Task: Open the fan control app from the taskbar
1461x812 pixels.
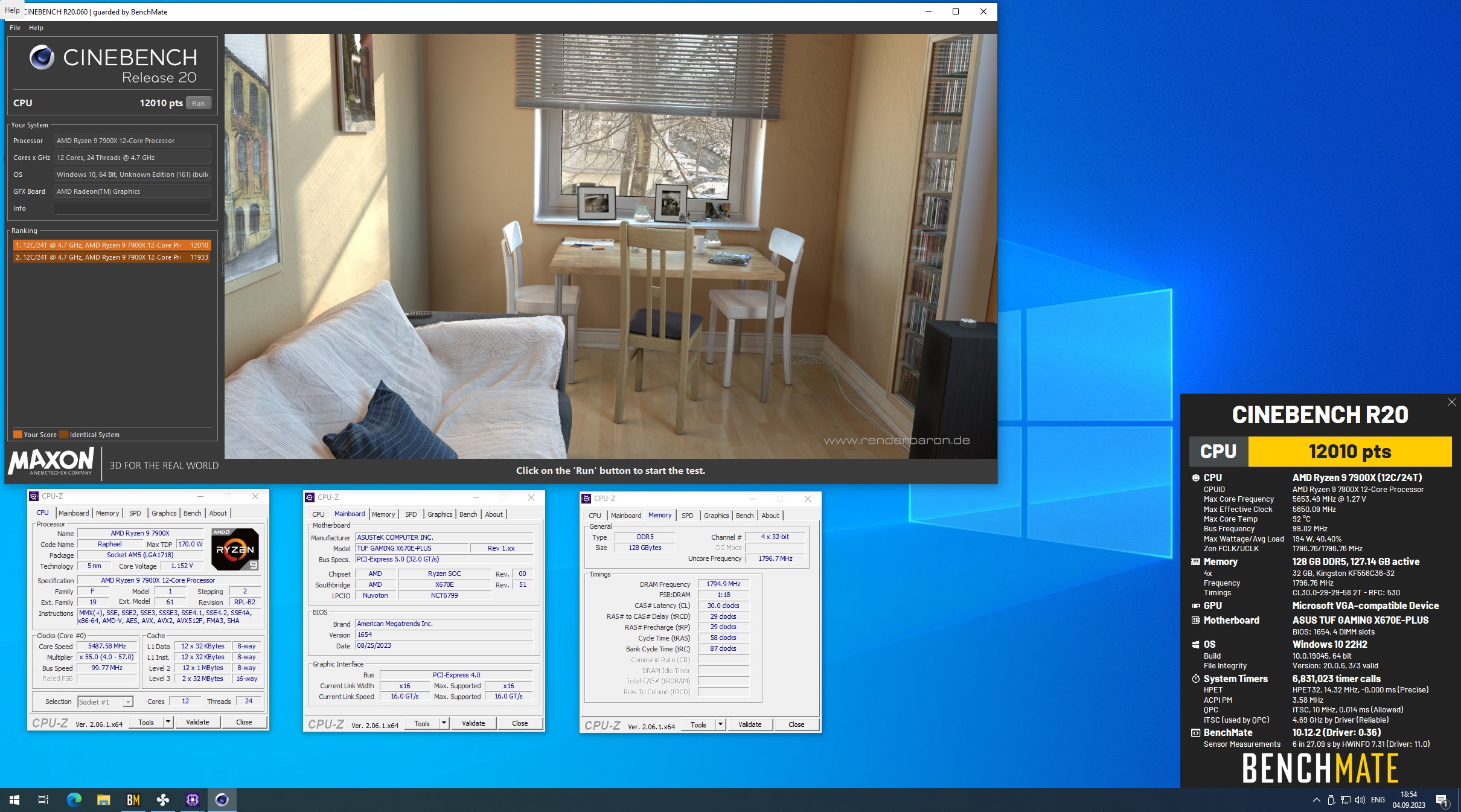Action: point(162,800)
